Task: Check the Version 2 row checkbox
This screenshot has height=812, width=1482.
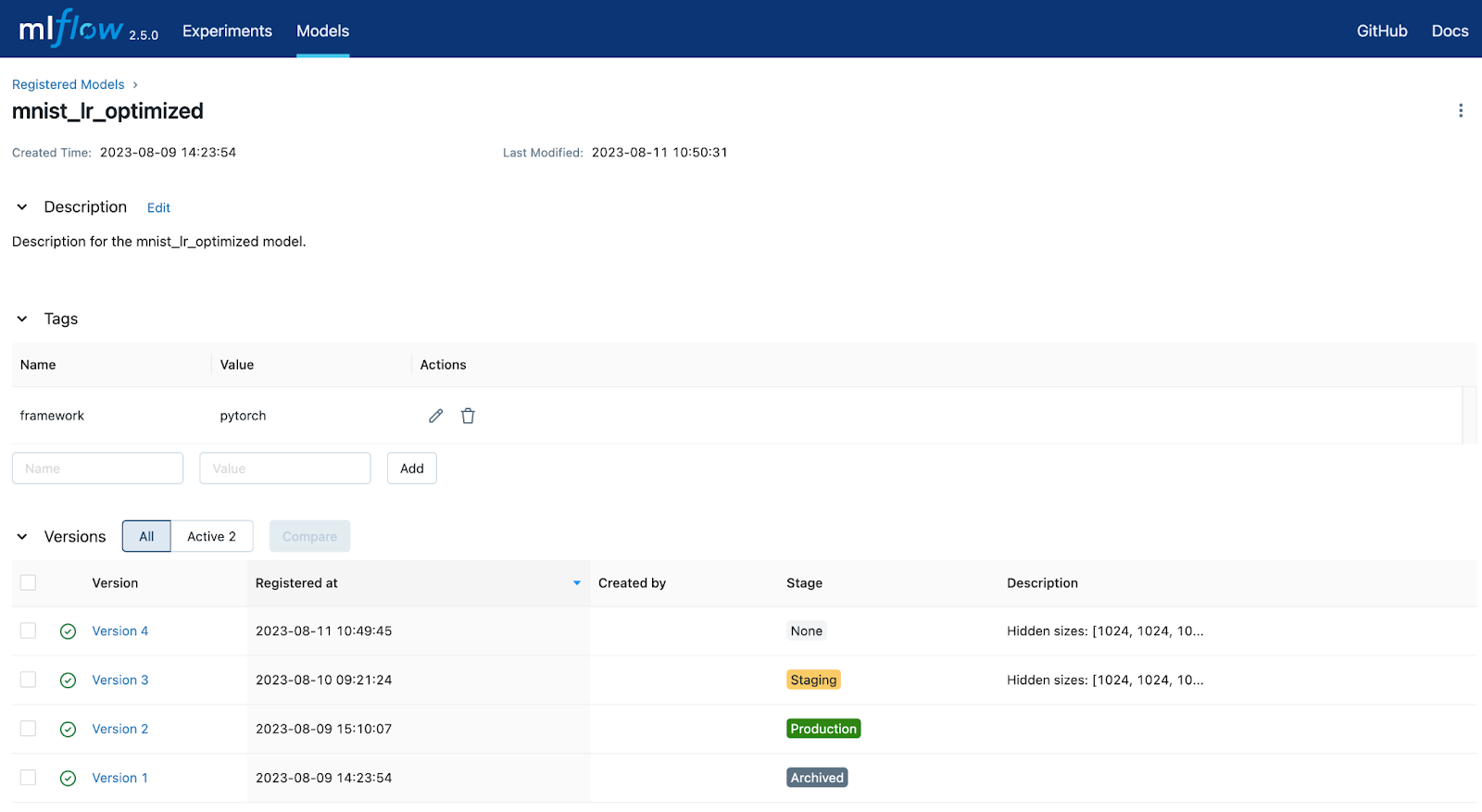Action: click(28, 729)
